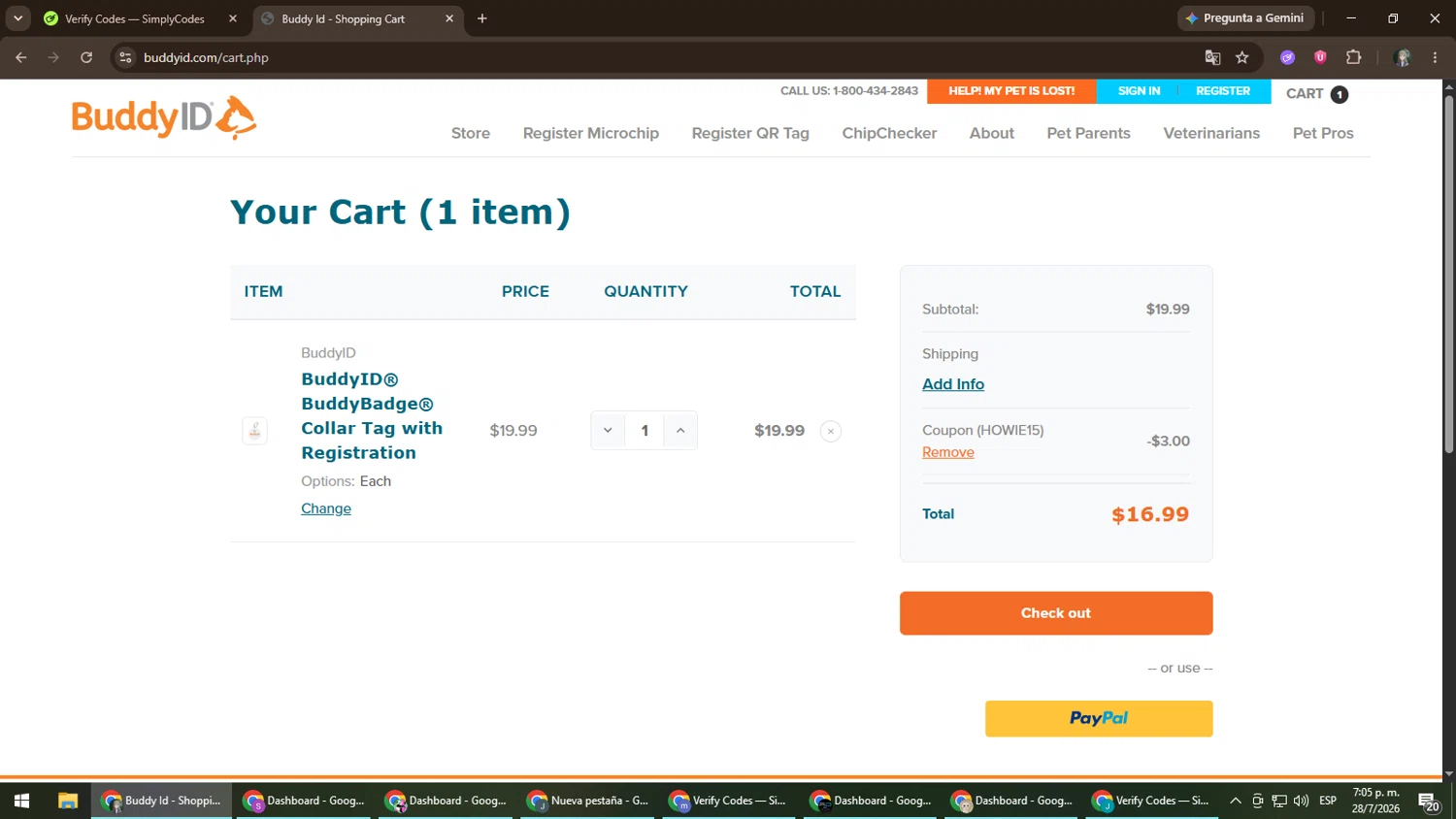Open the volume control in the tray
Image resolution: width=1456 pixels, height=819 pixels.
coord(1302,801)
